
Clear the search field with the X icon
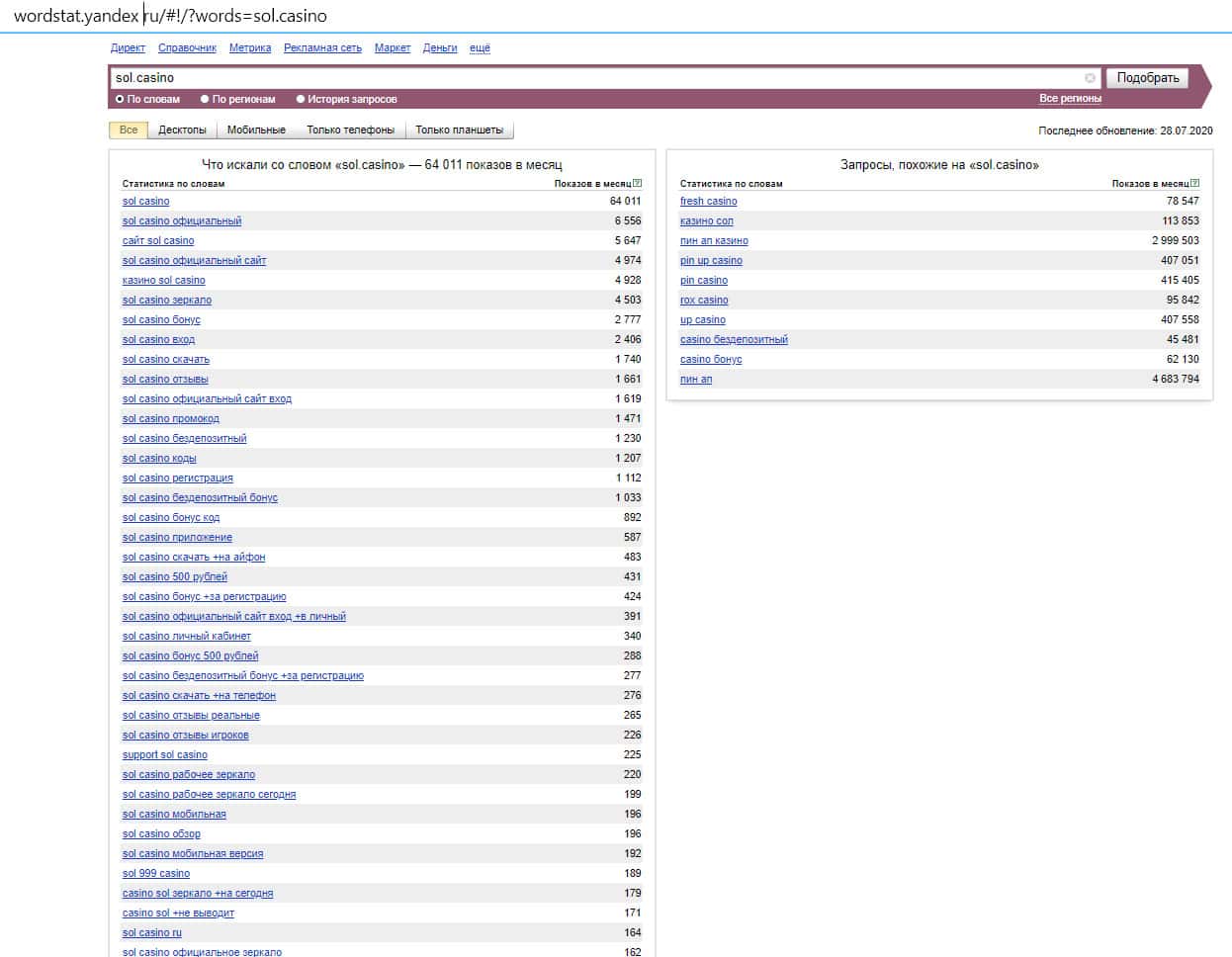(x=1090, y=78)
